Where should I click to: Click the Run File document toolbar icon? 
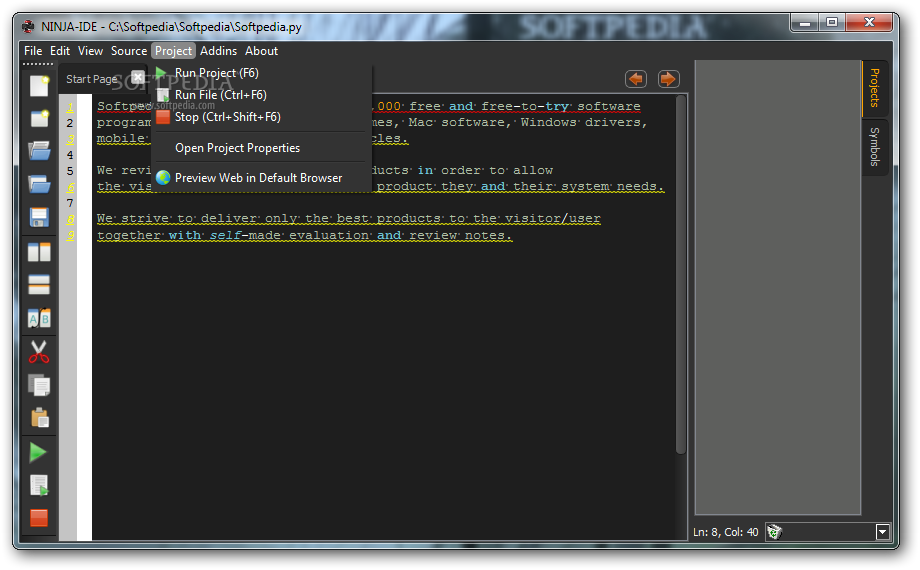pos(39,485)
